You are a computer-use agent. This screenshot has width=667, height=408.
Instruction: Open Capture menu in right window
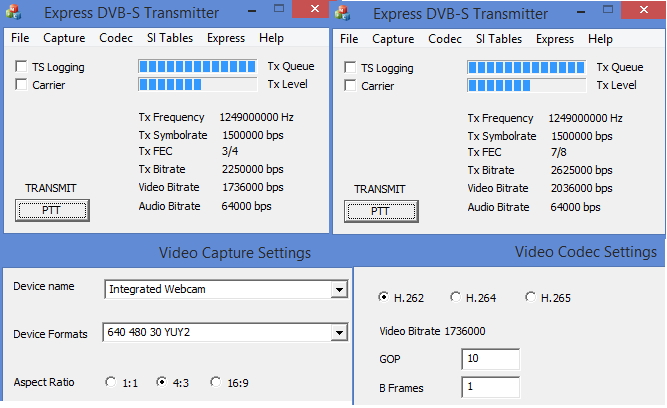click(393, 39)
